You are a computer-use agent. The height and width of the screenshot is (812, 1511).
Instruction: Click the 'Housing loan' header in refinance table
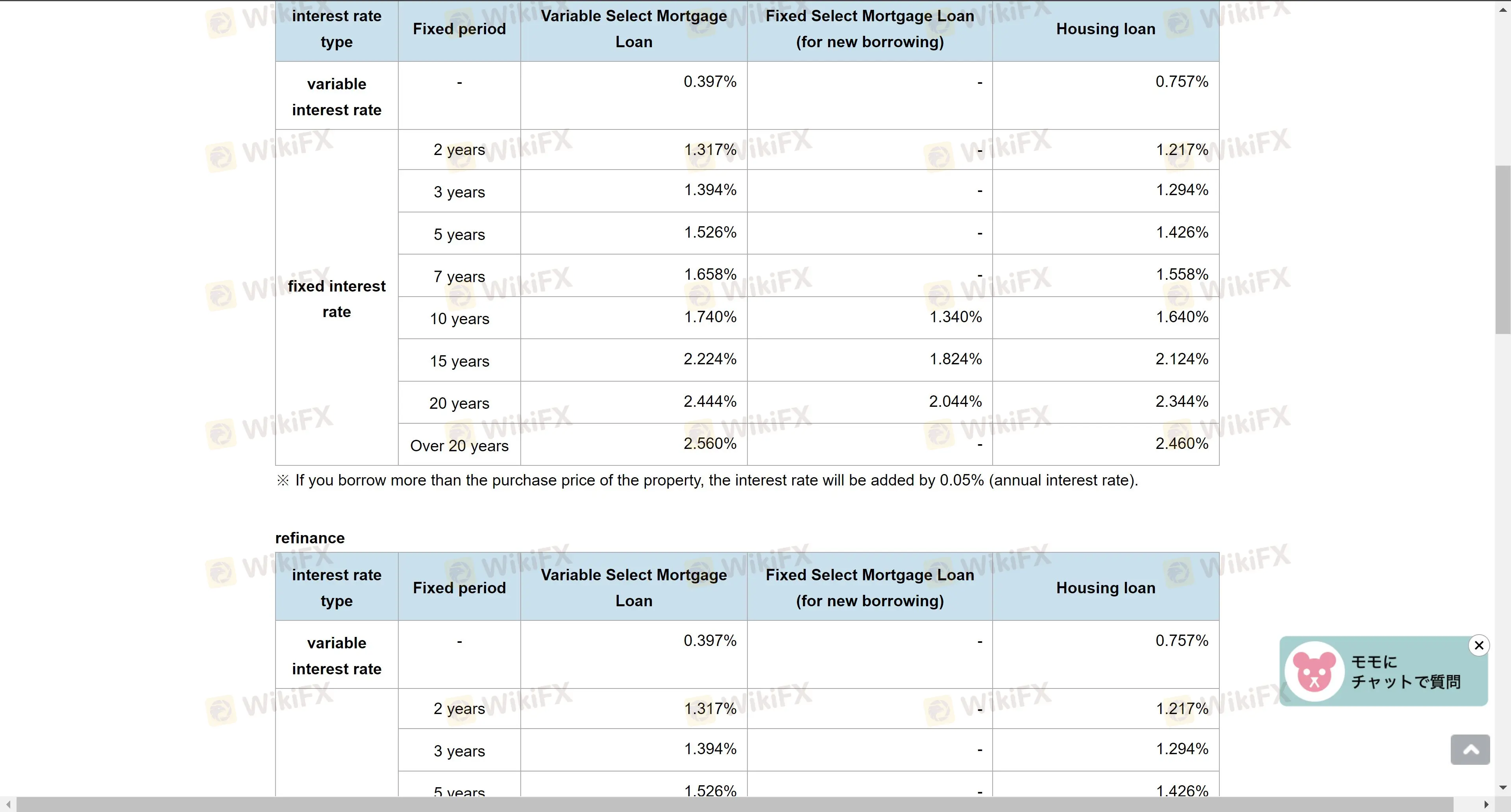pyautogui.click(x=1105, y=587)
